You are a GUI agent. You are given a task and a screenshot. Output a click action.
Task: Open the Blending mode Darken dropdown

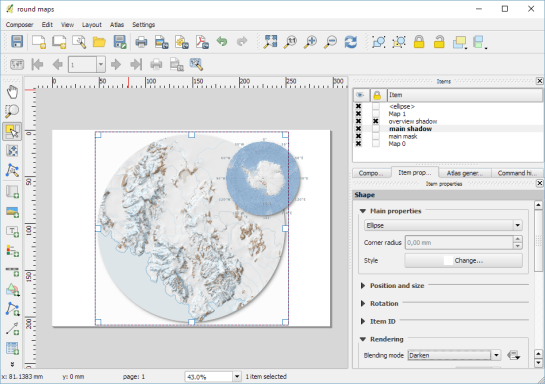(454, 355)
